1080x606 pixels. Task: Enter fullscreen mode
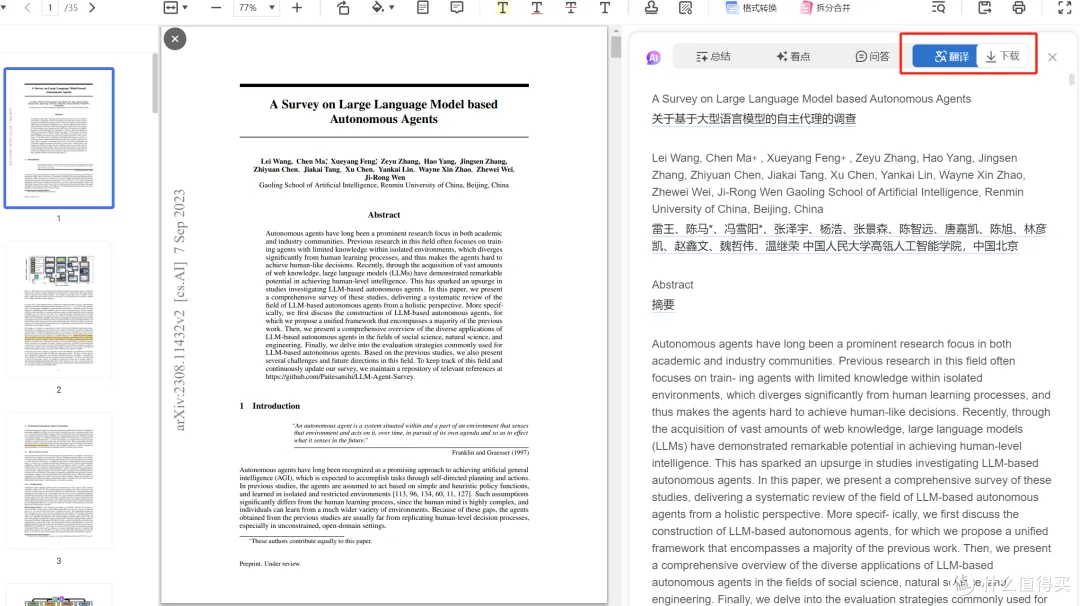click(x=1065, y=8)
